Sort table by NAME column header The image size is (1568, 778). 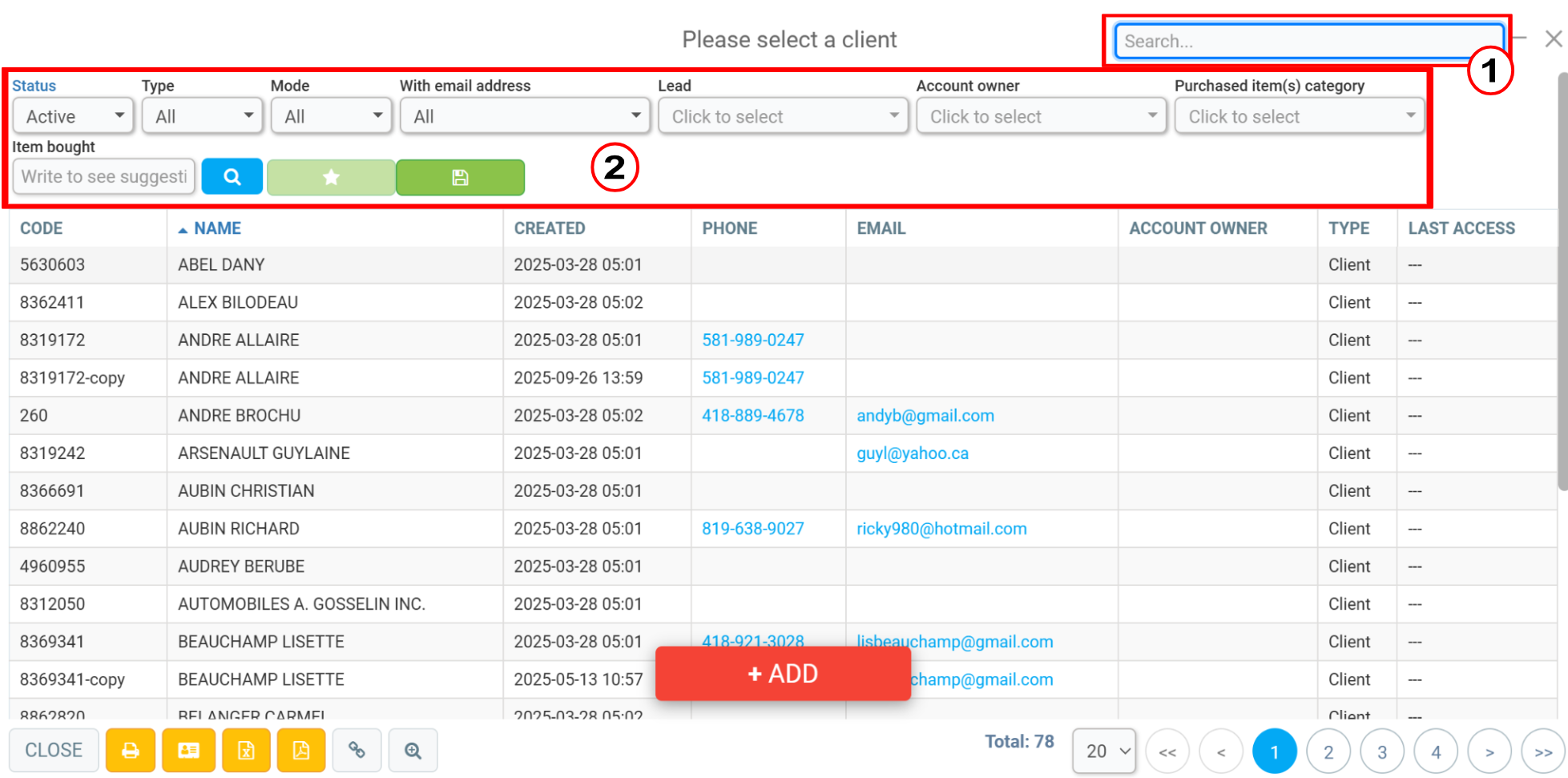click(x=217, y=228)
